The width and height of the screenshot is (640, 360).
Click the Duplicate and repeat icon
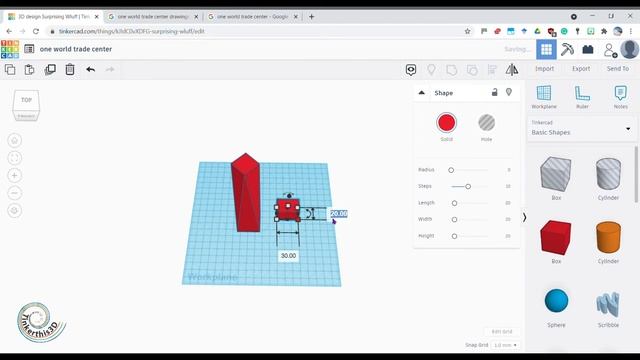click(50, 69)
